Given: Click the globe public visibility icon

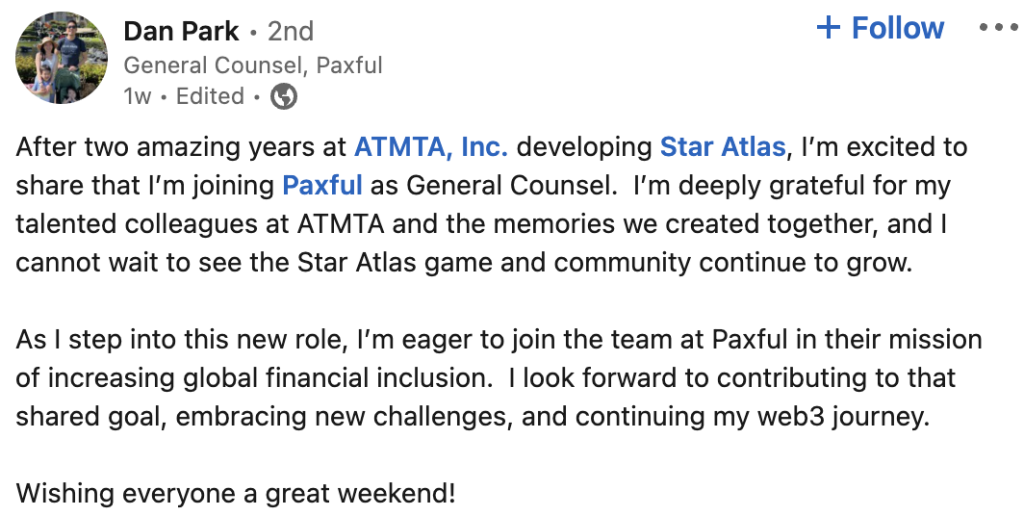Looking at the screenshot, I should coord(284,97).
